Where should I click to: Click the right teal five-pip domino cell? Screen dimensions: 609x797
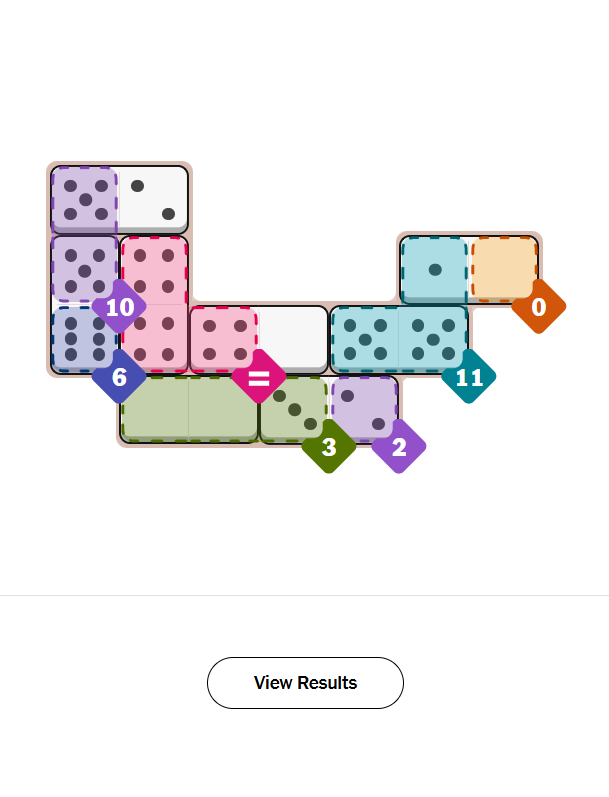pos(434,339)
